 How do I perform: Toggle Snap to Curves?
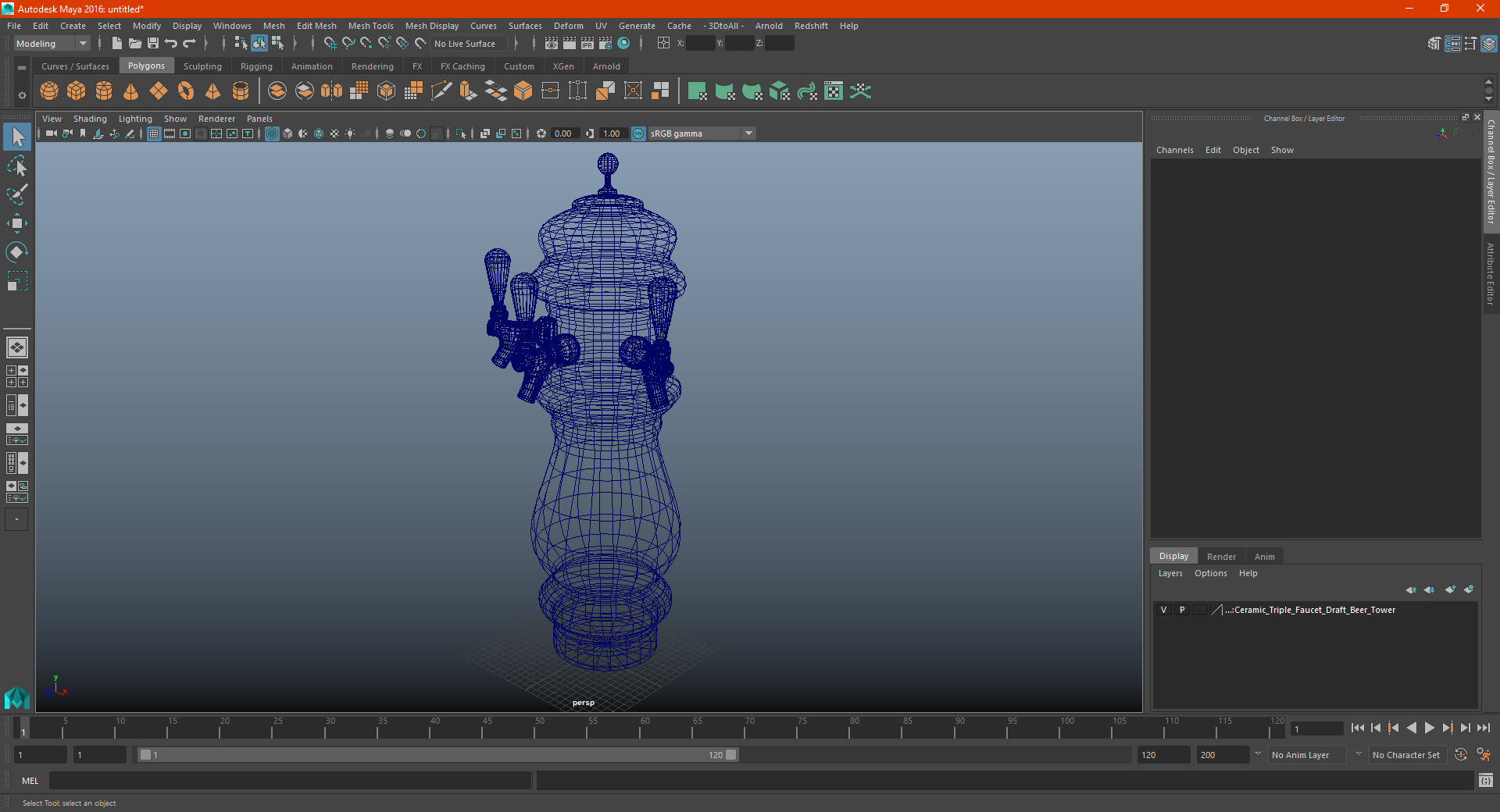tap(348, 44)
